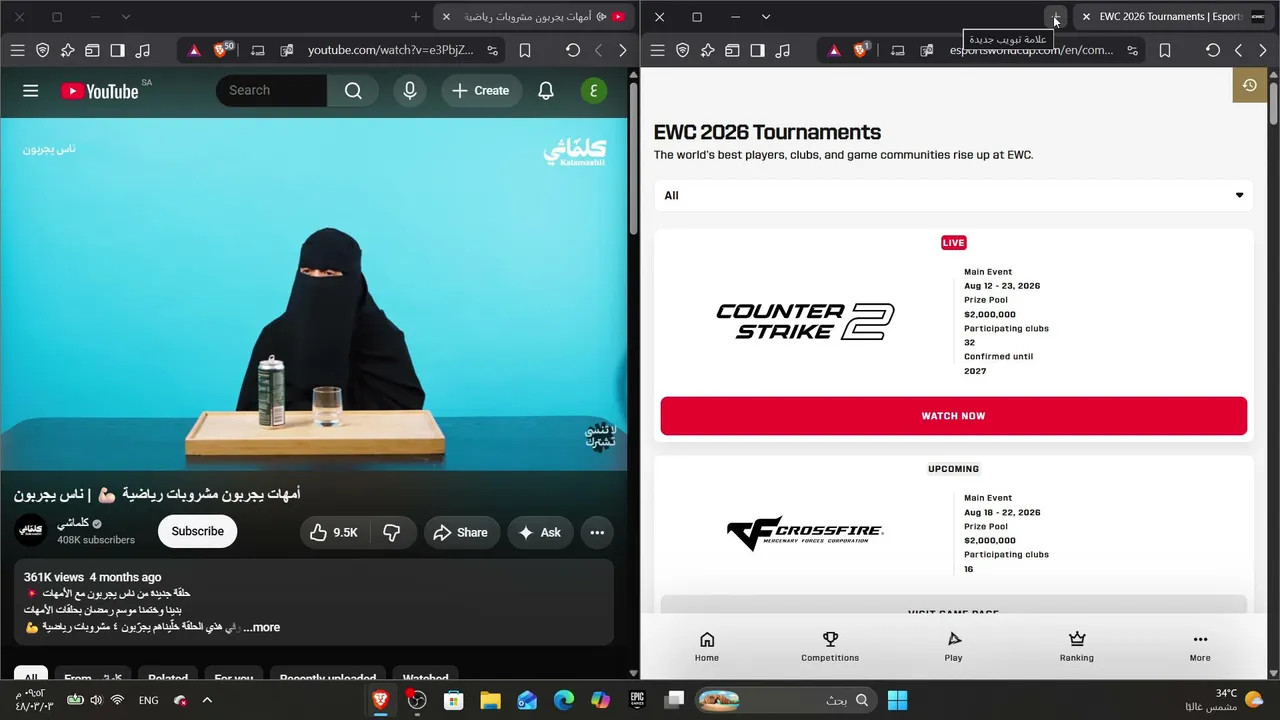Expand the video description with ...more
Screen dimensions: 1280x720
tap(262, 627)
